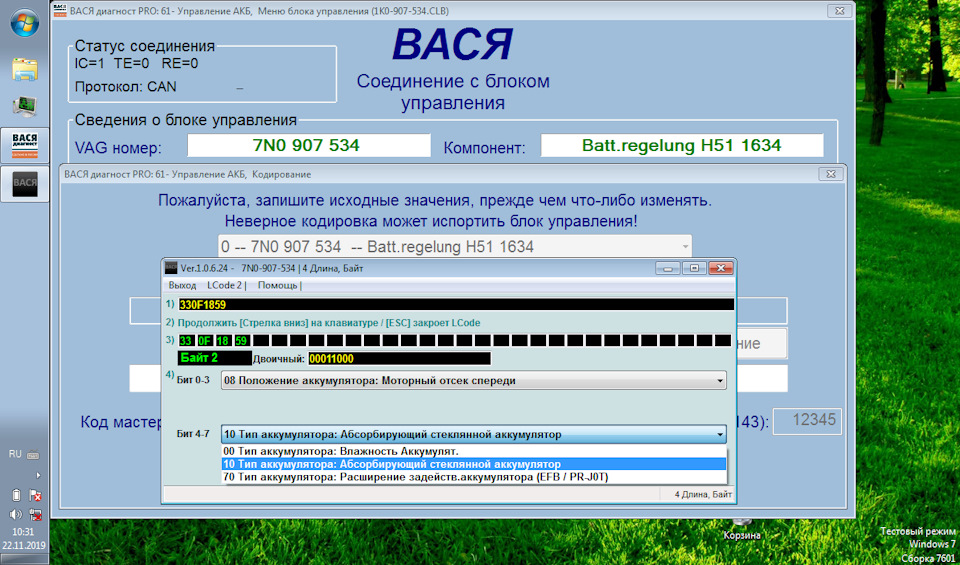Click the battery tray icon
960x565 pixels.
click(17, 495)
